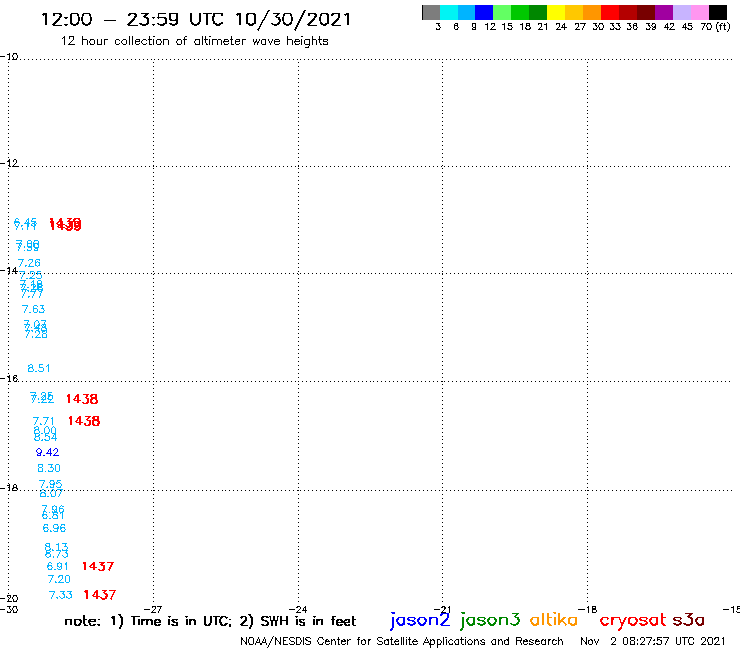The height and width of the screenshot is (650, 740).
Task: Click the -16 latitude axis label
Action: 9,379
